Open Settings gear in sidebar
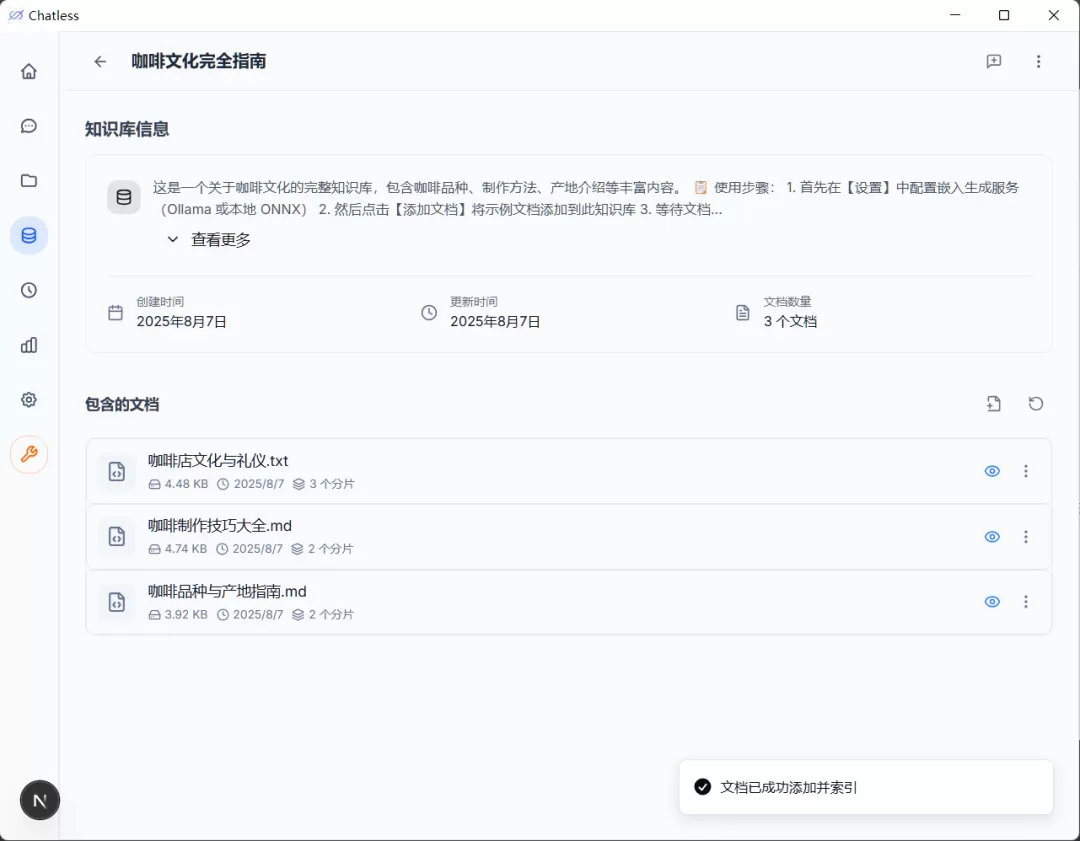This screenshot has width=1080, height=841. pos(29,400)
